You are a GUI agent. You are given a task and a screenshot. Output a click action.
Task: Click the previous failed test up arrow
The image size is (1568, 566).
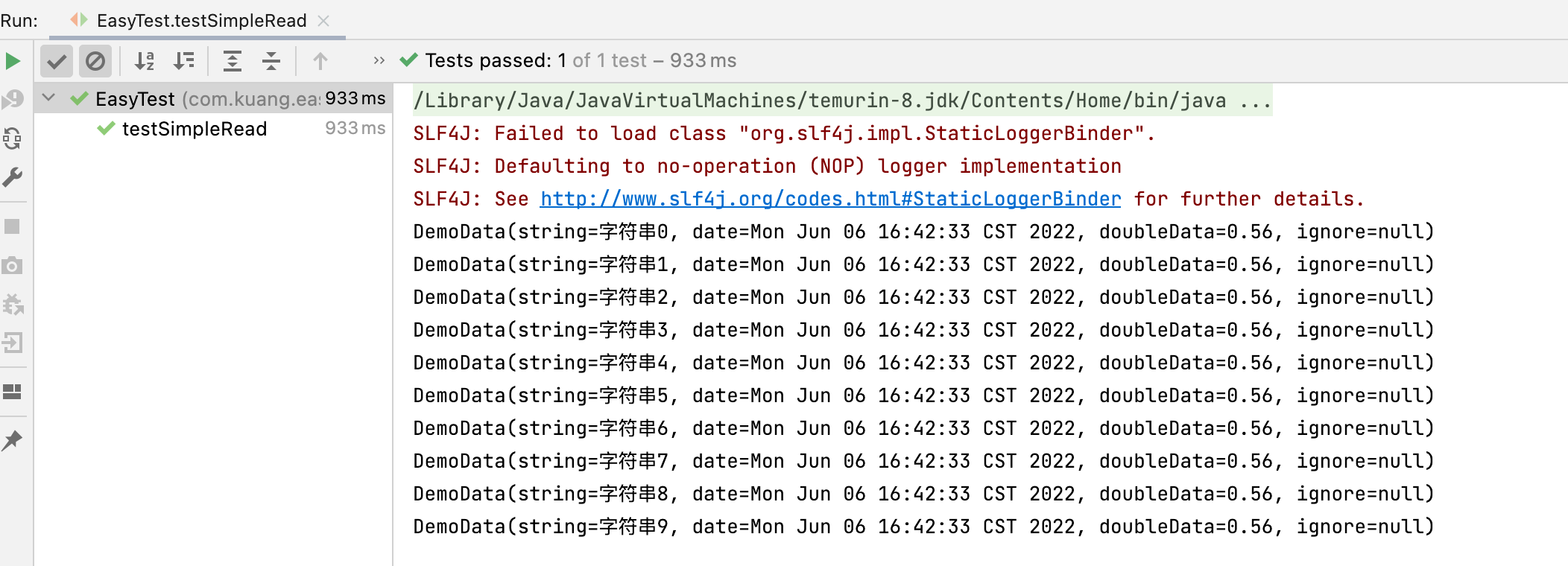tap(320, 61)
